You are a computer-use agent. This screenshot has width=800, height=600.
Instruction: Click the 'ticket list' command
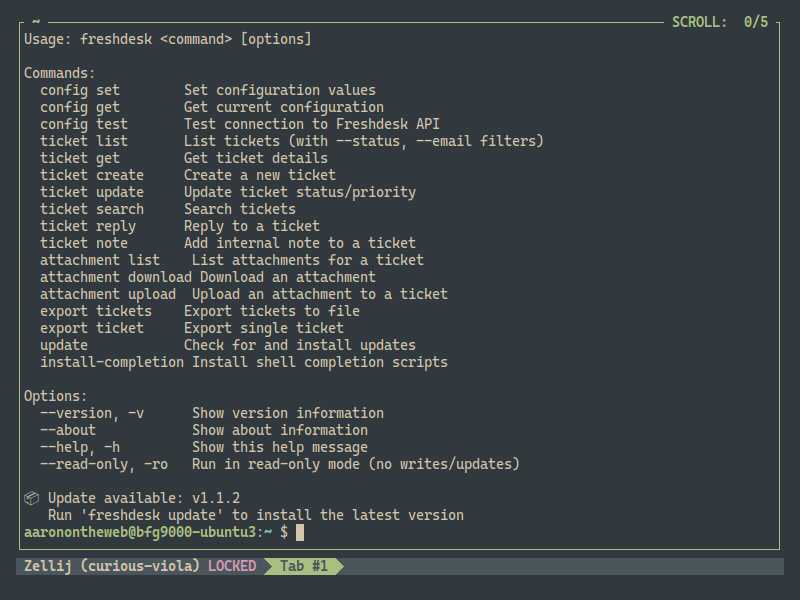tap(84, 141)
